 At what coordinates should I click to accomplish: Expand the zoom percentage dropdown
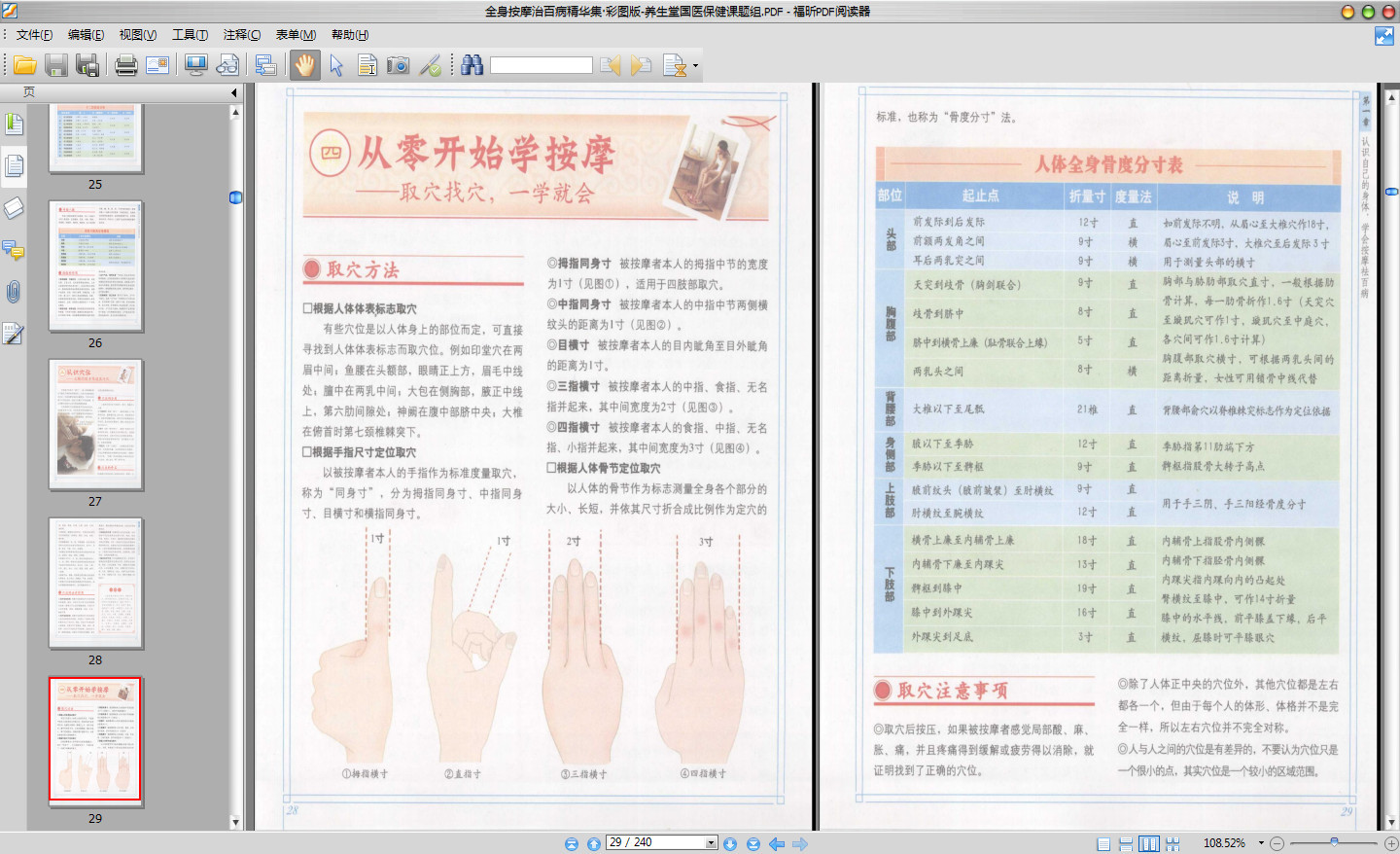[x=1261, y=843]
